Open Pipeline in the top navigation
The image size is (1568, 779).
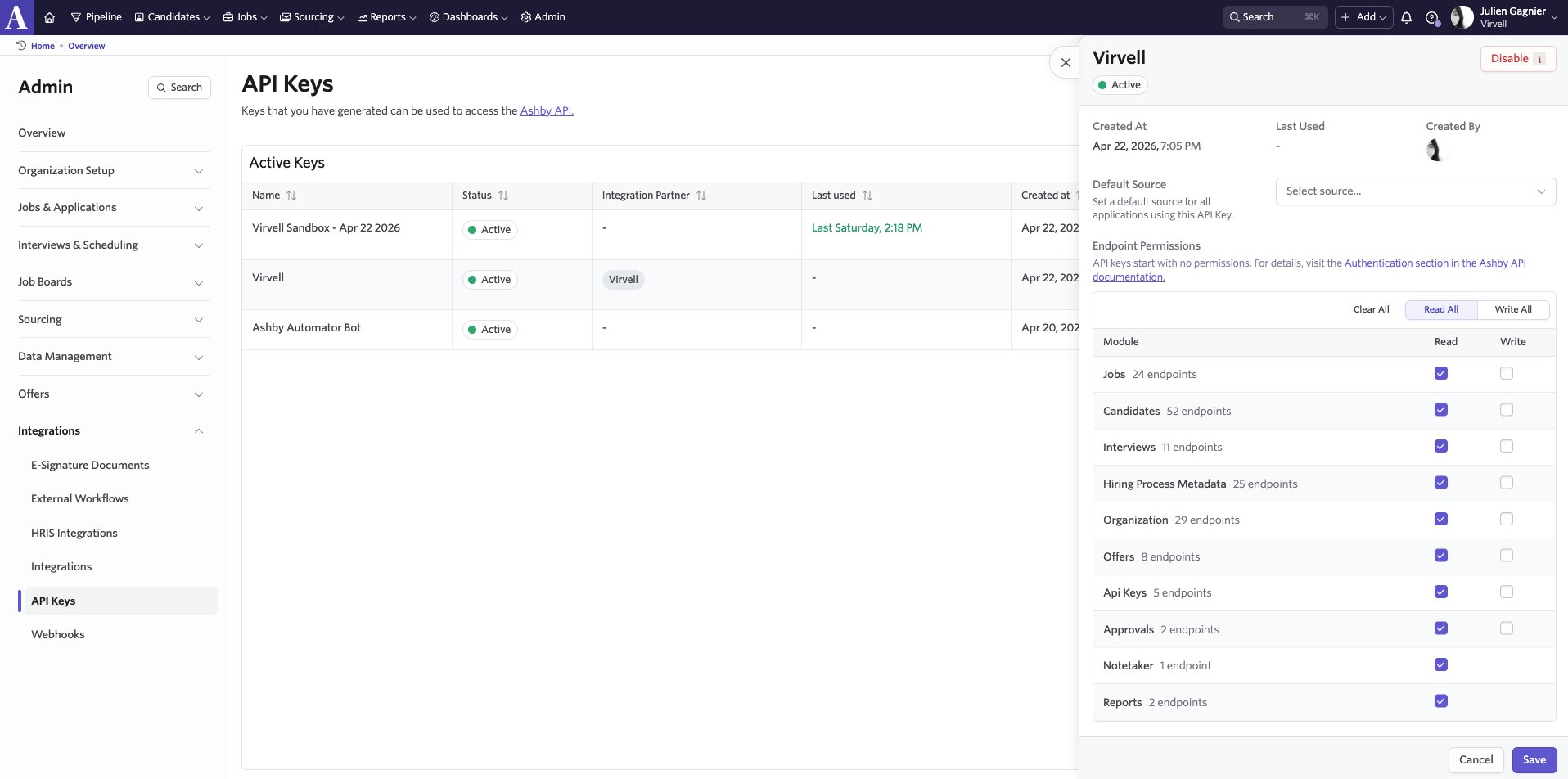click(x=96, y=17)
